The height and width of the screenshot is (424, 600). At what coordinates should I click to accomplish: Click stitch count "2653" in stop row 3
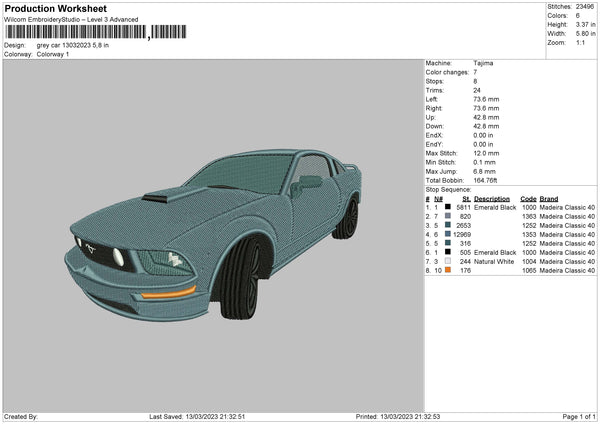pyautogui.click(x=463, y=225)
